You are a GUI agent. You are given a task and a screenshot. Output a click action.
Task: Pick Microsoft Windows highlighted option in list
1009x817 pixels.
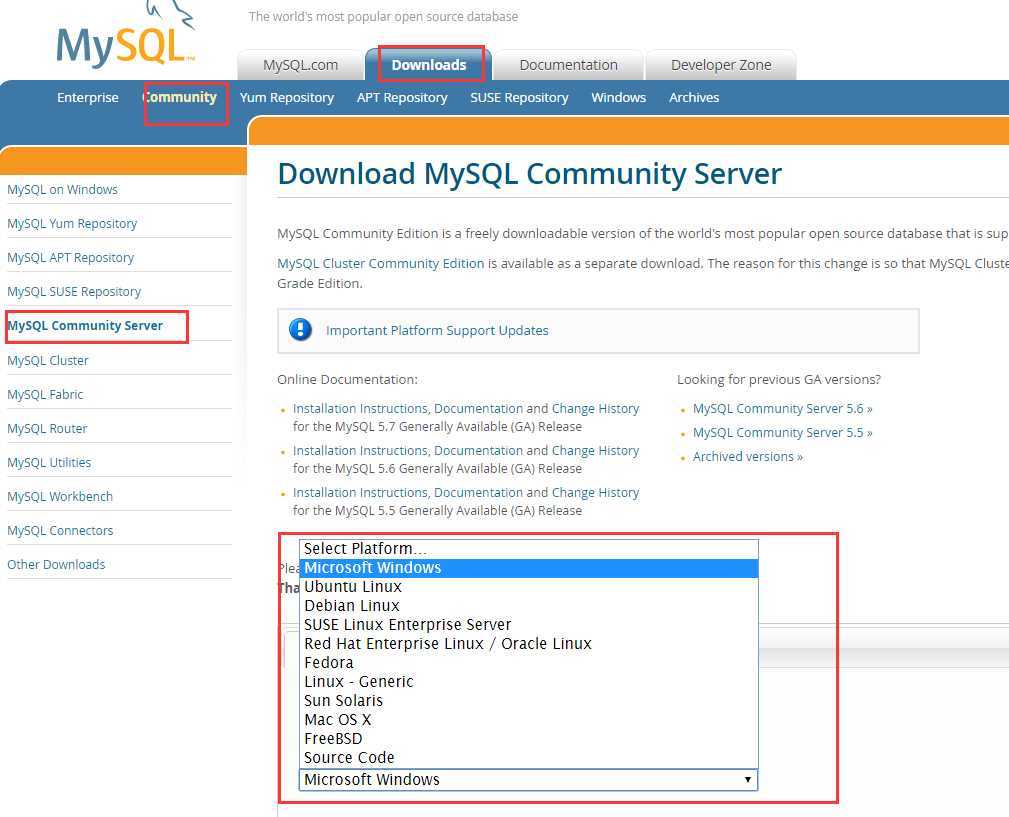[x=529, y=568]
